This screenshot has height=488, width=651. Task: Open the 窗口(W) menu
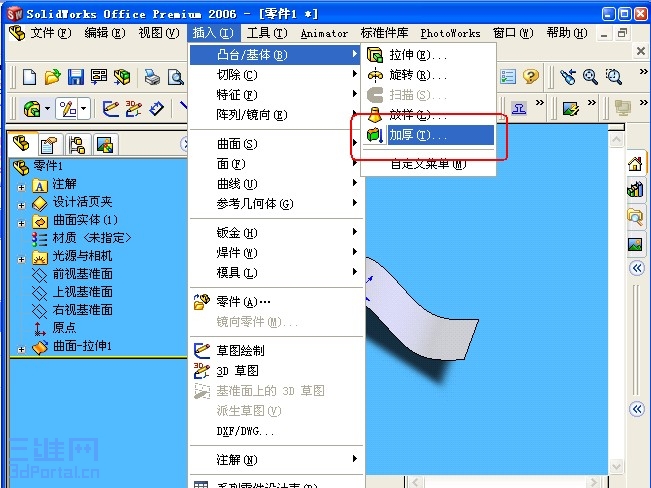pos(513,33)
